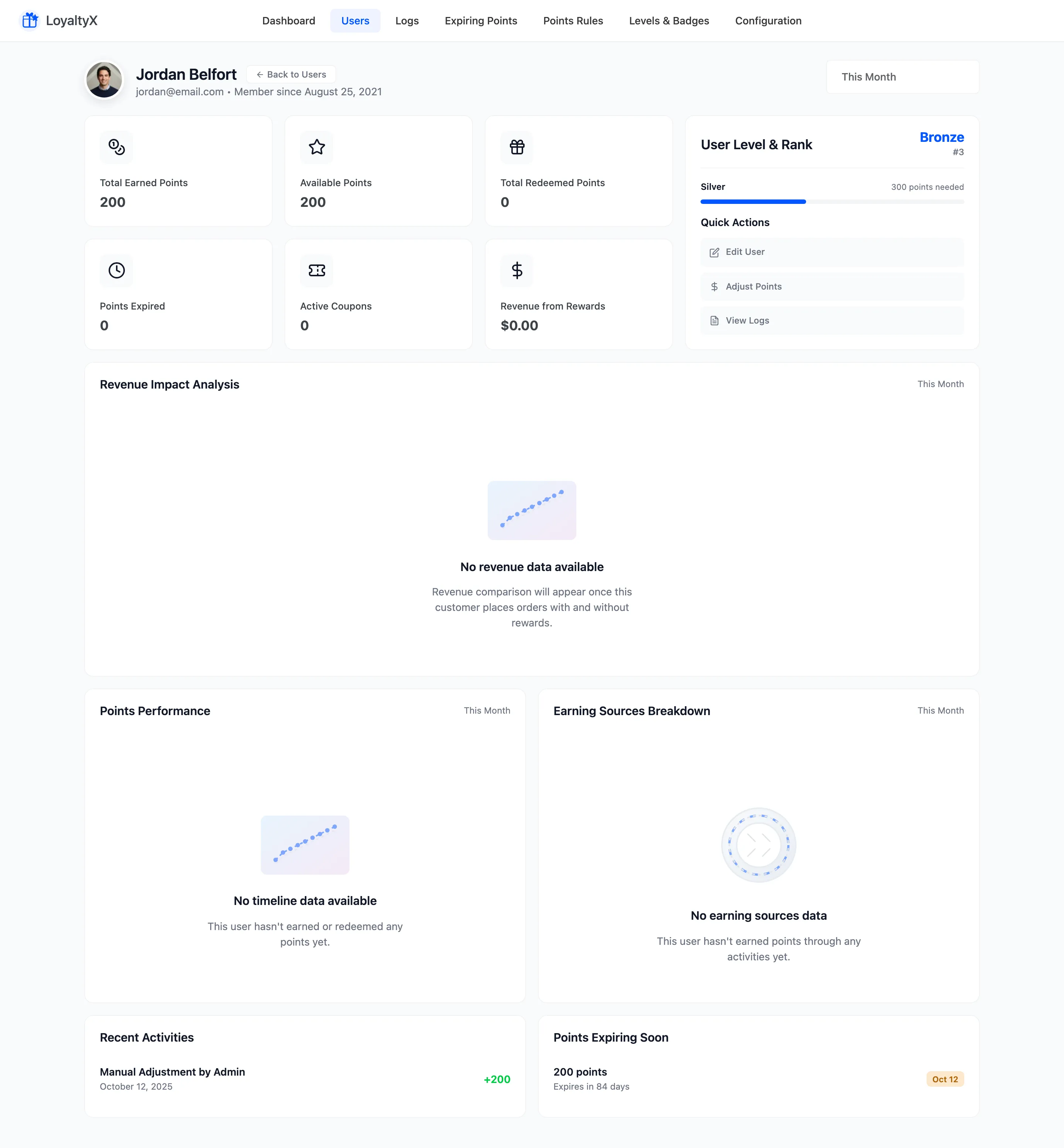
Task: Click the Quick Actions heading
Action: pyautogui.click(x=735, y=223)
